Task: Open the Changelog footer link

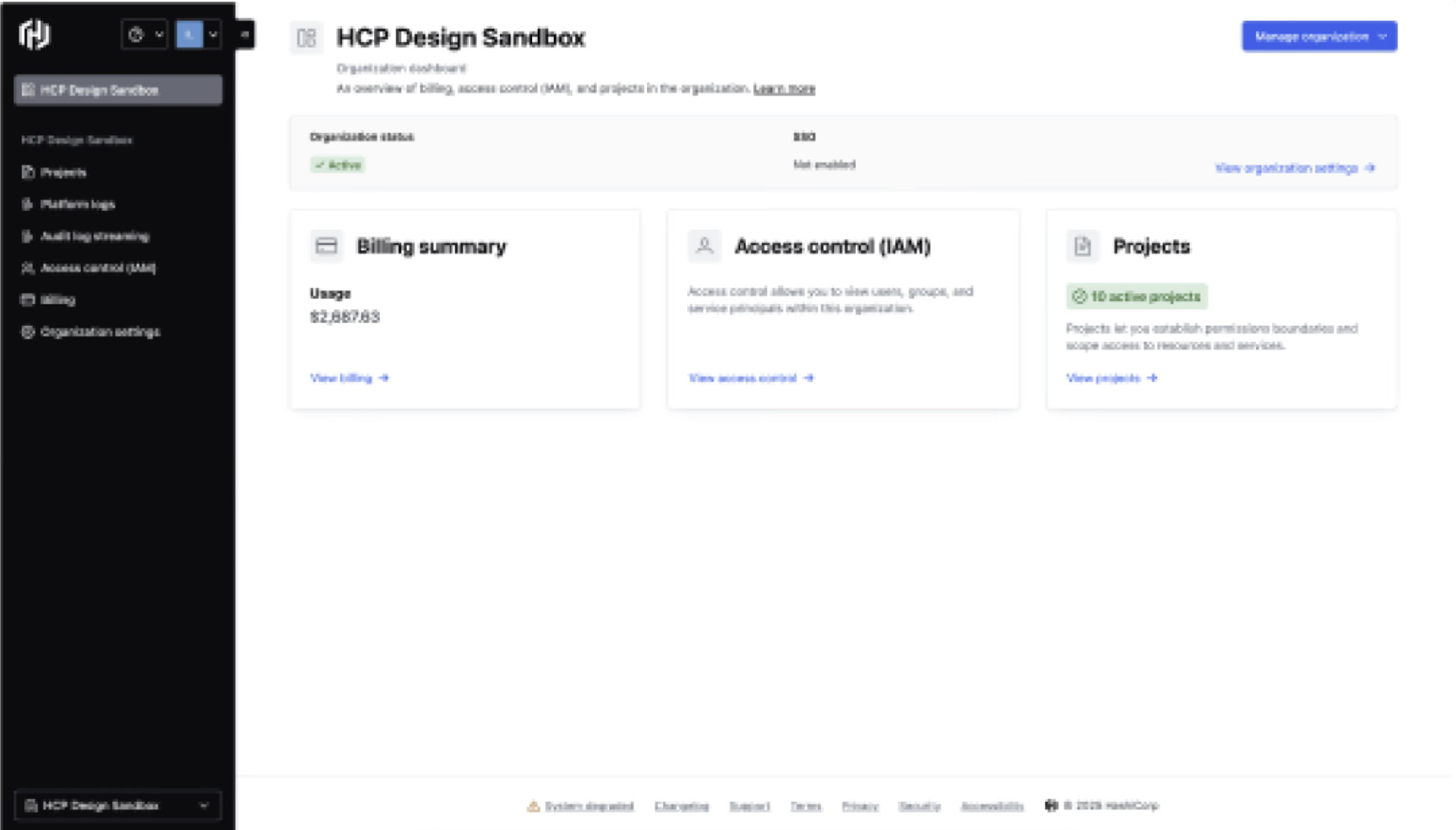Action: (681, 806)
